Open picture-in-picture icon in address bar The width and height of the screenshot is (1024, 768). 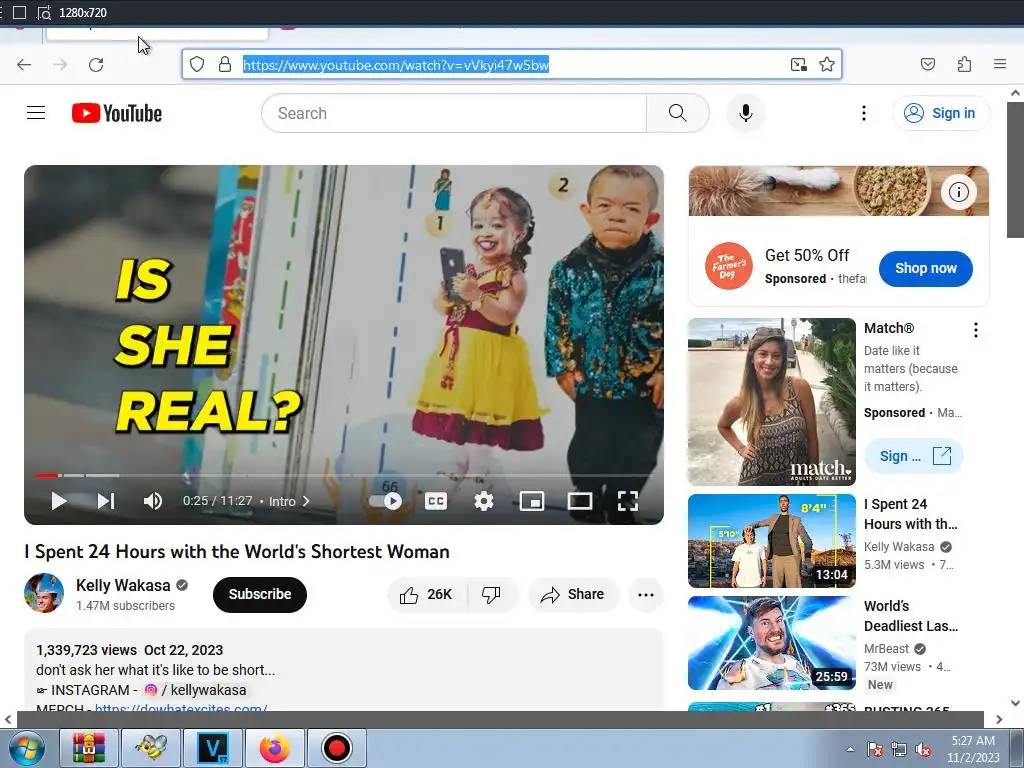point(798,64)
